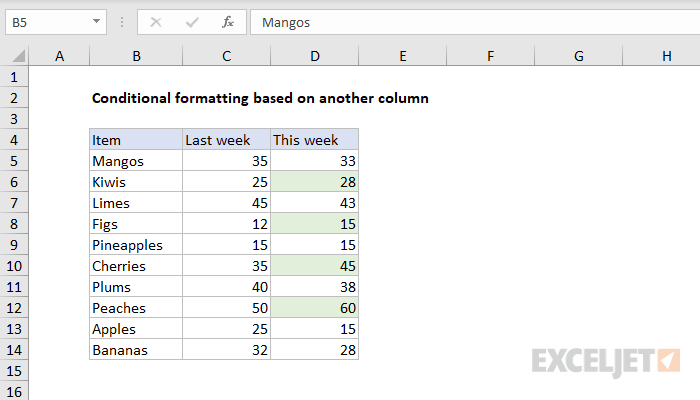Select row 12 header
The height and width of the screenshot is (400, 700).
[15, 308]
